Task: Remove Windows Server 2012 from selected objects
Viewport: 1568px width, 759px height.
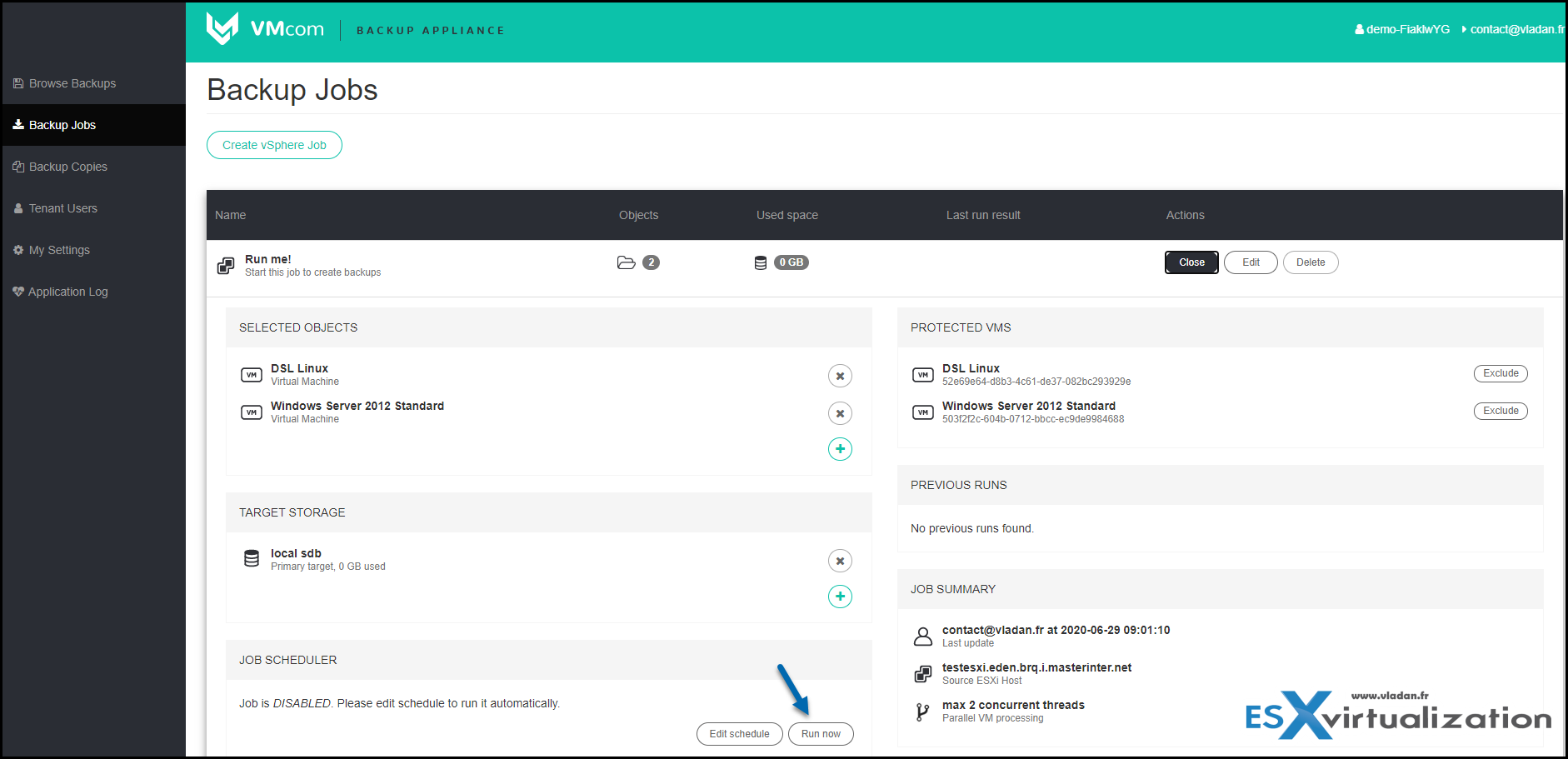Action: (840, 413)
